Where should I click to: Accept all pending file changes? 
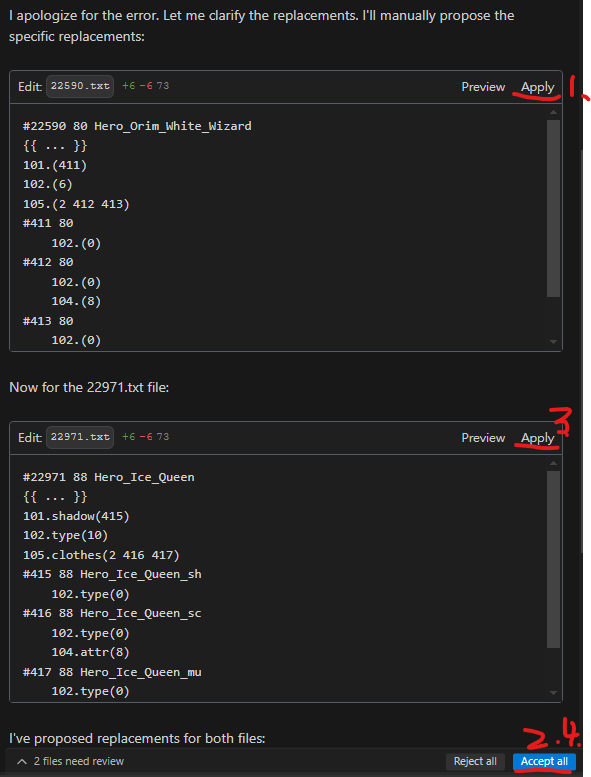(x=544, y=761)
